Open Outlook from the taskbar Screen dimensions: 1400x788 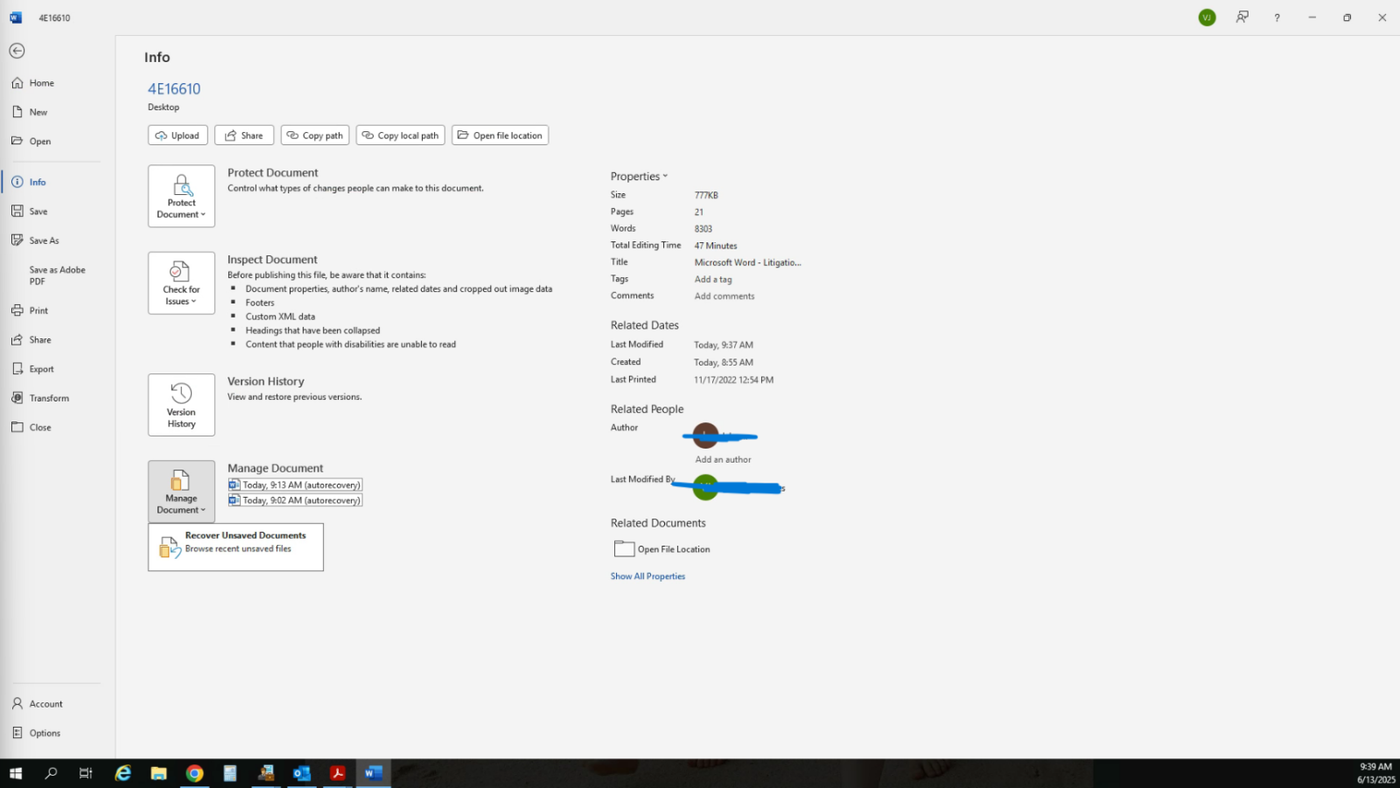click(302, 773)
